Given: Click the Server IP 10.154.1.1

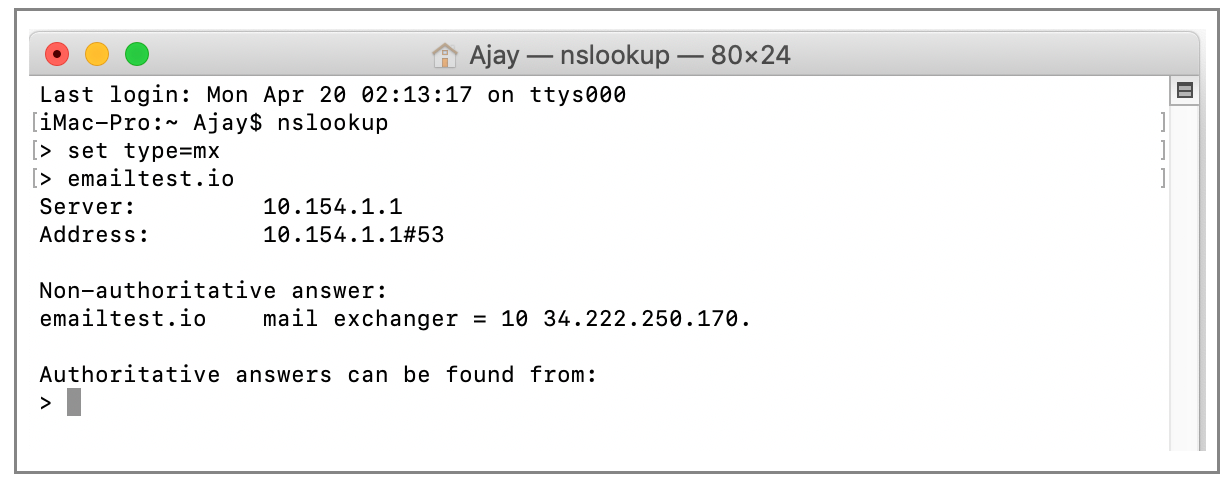Looking at the screenshot, I should point(332,207).
